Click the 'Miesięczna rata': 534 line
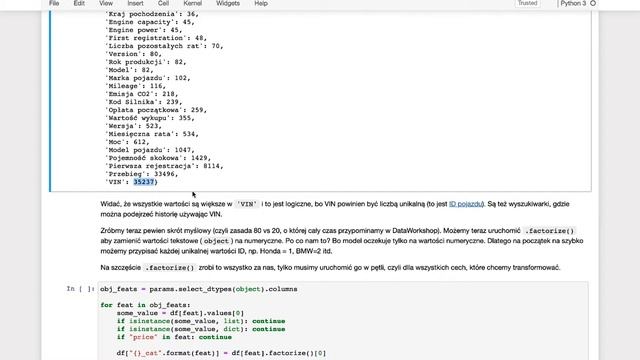 (x=152, y=134)
